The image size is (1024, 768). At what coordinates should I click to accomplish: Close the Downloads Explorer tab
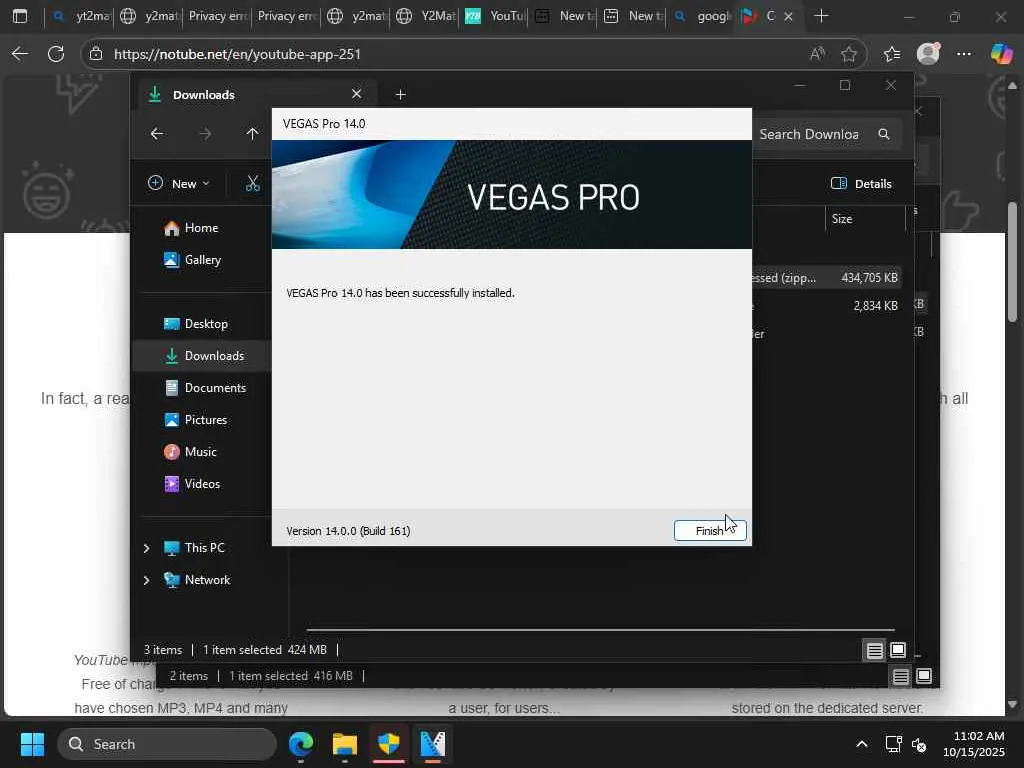(357, 94)
